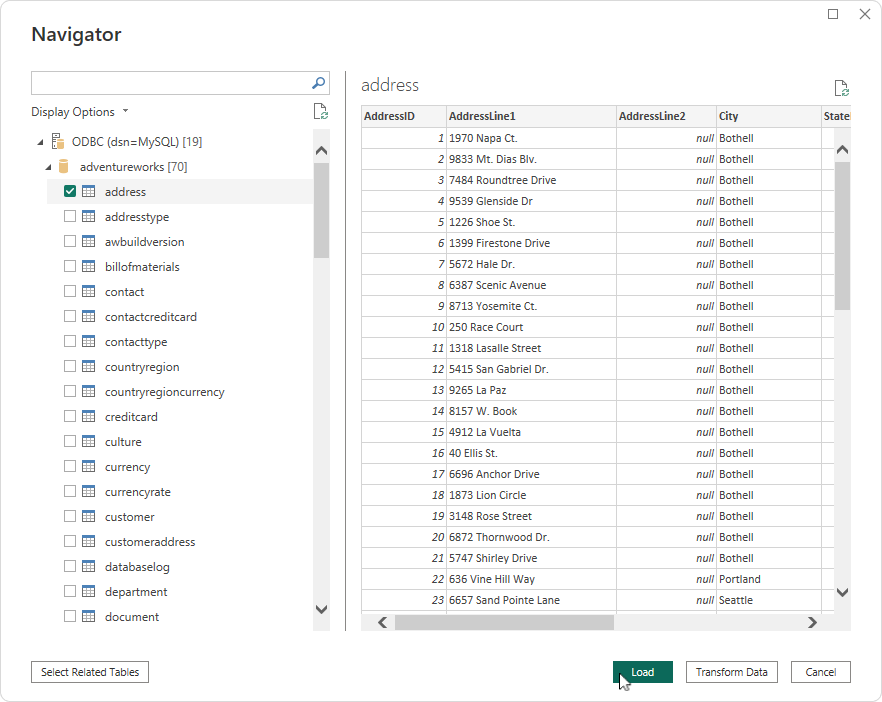This screenshot has width=882, height=702.
Task: Click the table icon next to contact
Action: click(x=89, y=292)
